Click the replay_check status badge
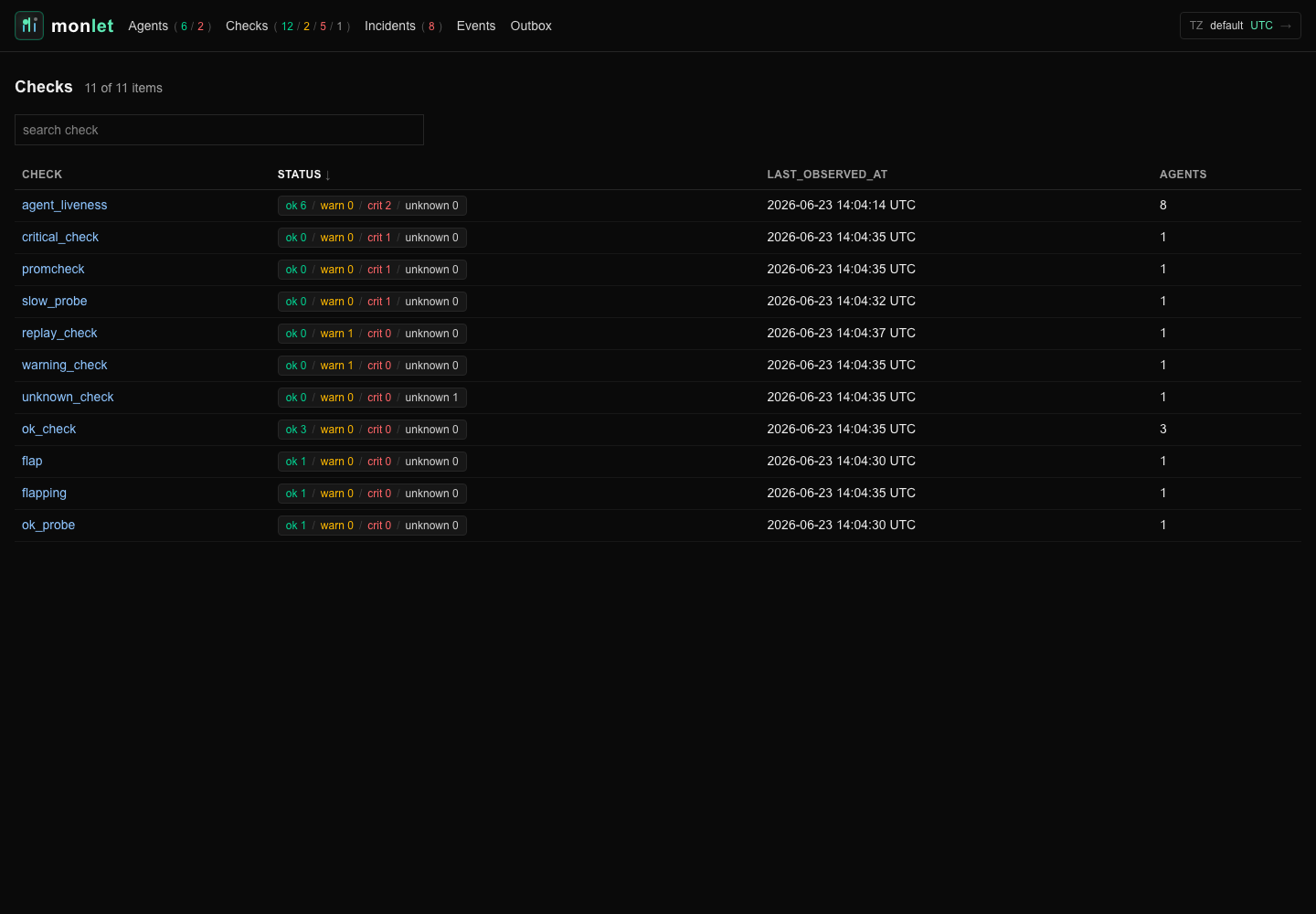Viewport: 1316px width, 914px height. (372, 334)
